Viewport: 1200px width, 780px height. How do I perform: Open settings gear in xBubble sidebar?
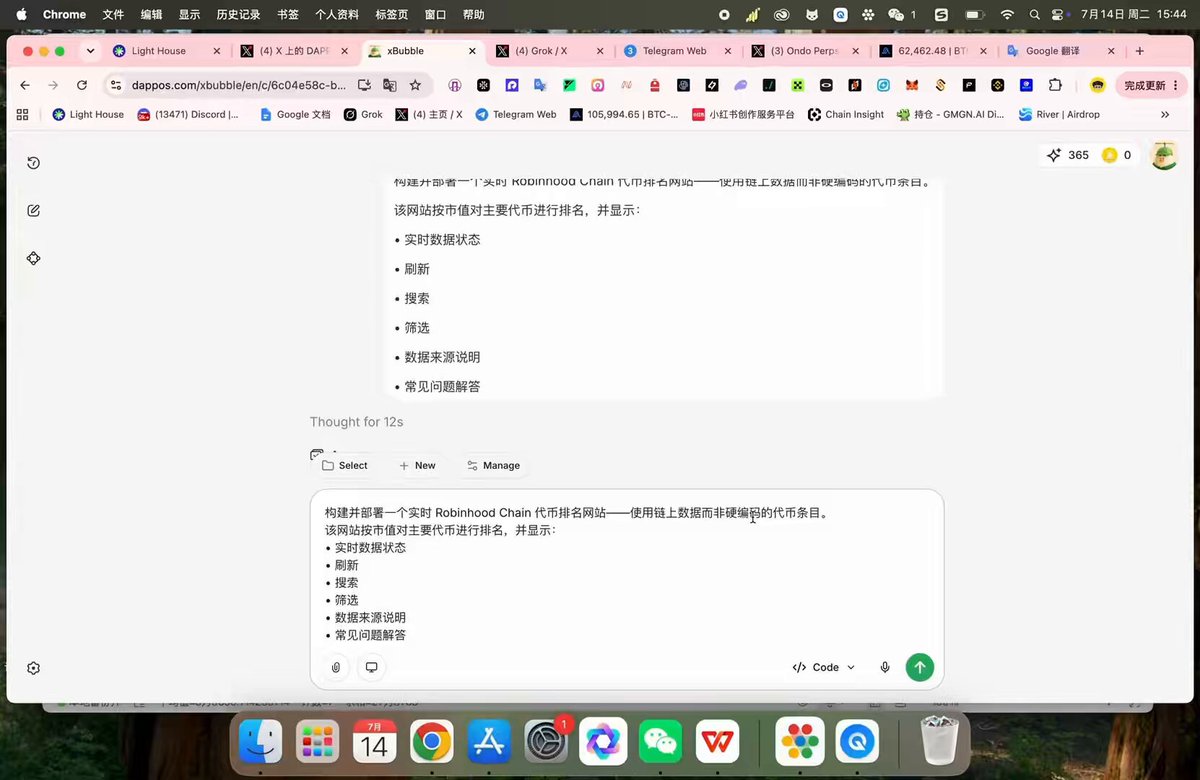pos(33,668)
